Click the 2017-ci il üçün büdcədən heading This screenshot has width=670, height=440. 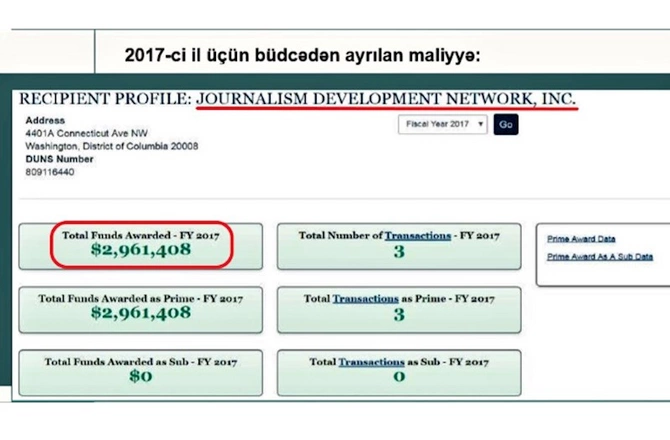pyautogui.click(x=303, y=55)
